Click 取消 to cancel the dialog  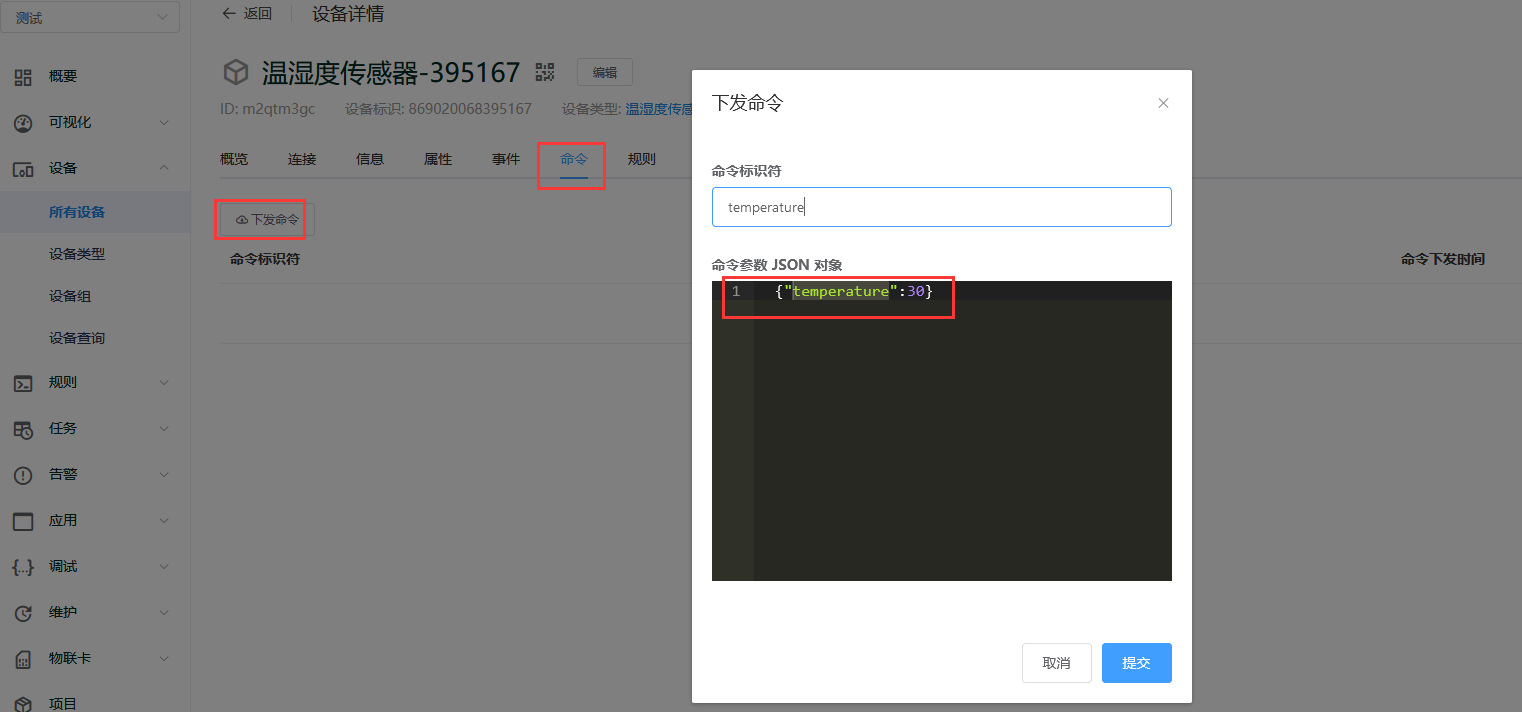[1057, 663]
